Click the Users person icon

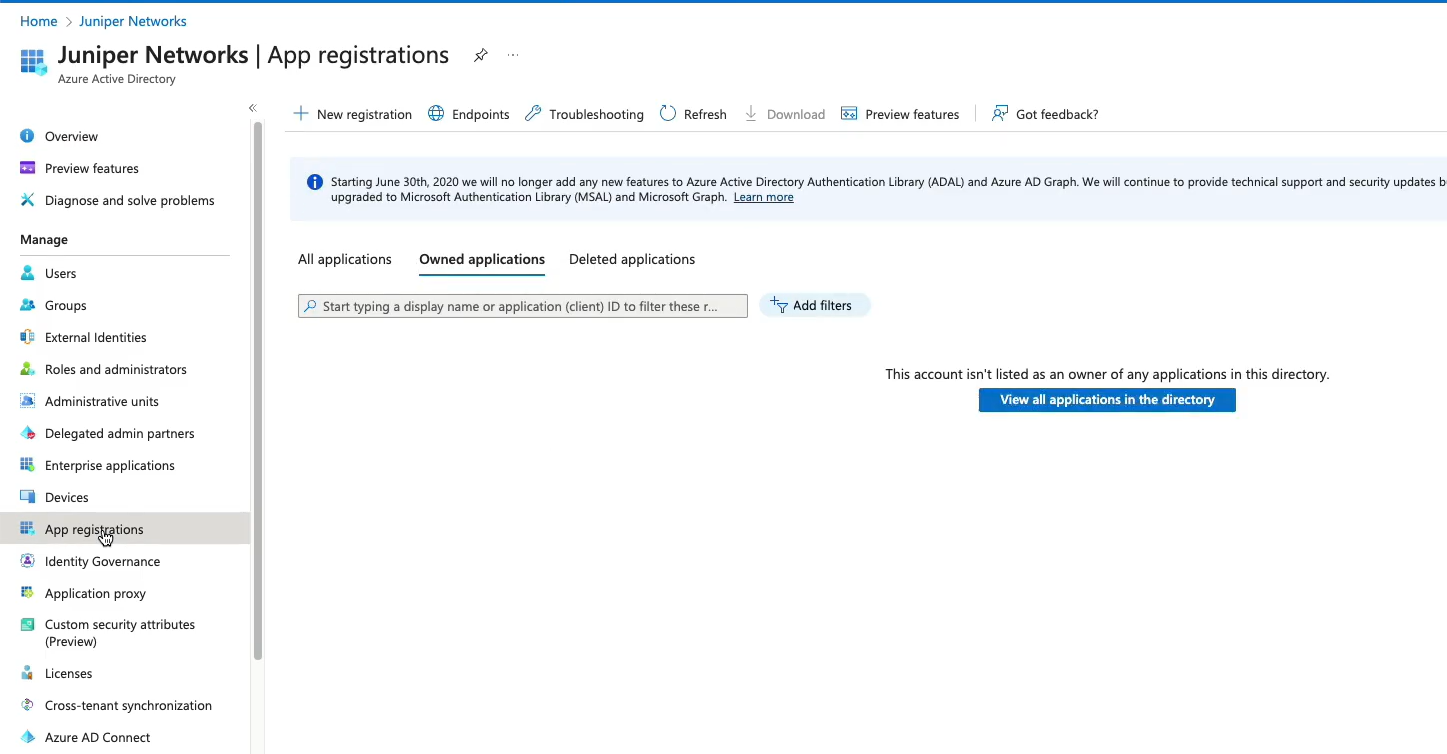[27, 273]
